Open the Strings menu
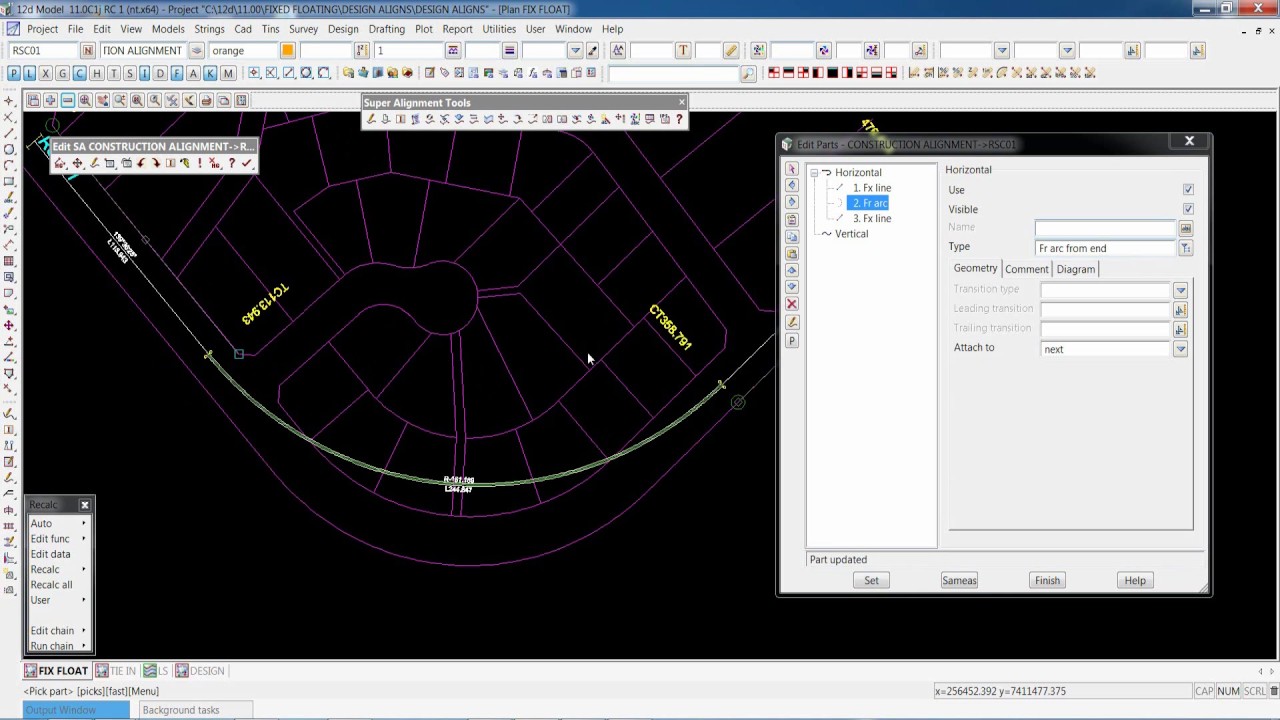 click(x=209, y=29)
